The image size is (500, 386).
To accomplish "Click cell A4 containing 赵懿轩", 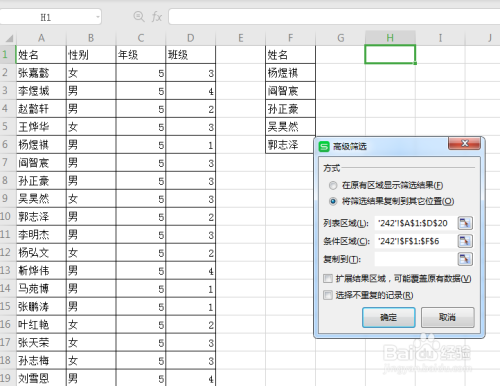I will click(41, 108).
